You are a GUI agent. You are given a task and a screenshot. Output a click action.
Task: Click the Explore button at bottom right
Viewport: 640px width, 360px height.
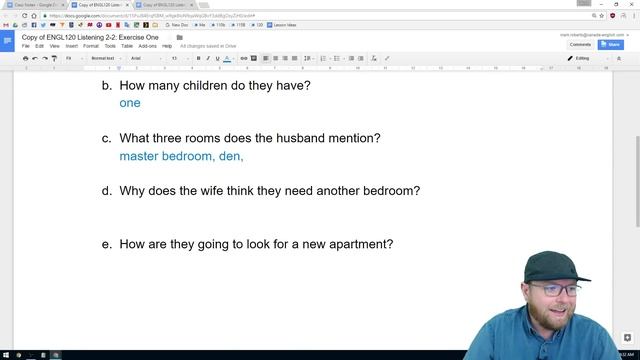627,338
